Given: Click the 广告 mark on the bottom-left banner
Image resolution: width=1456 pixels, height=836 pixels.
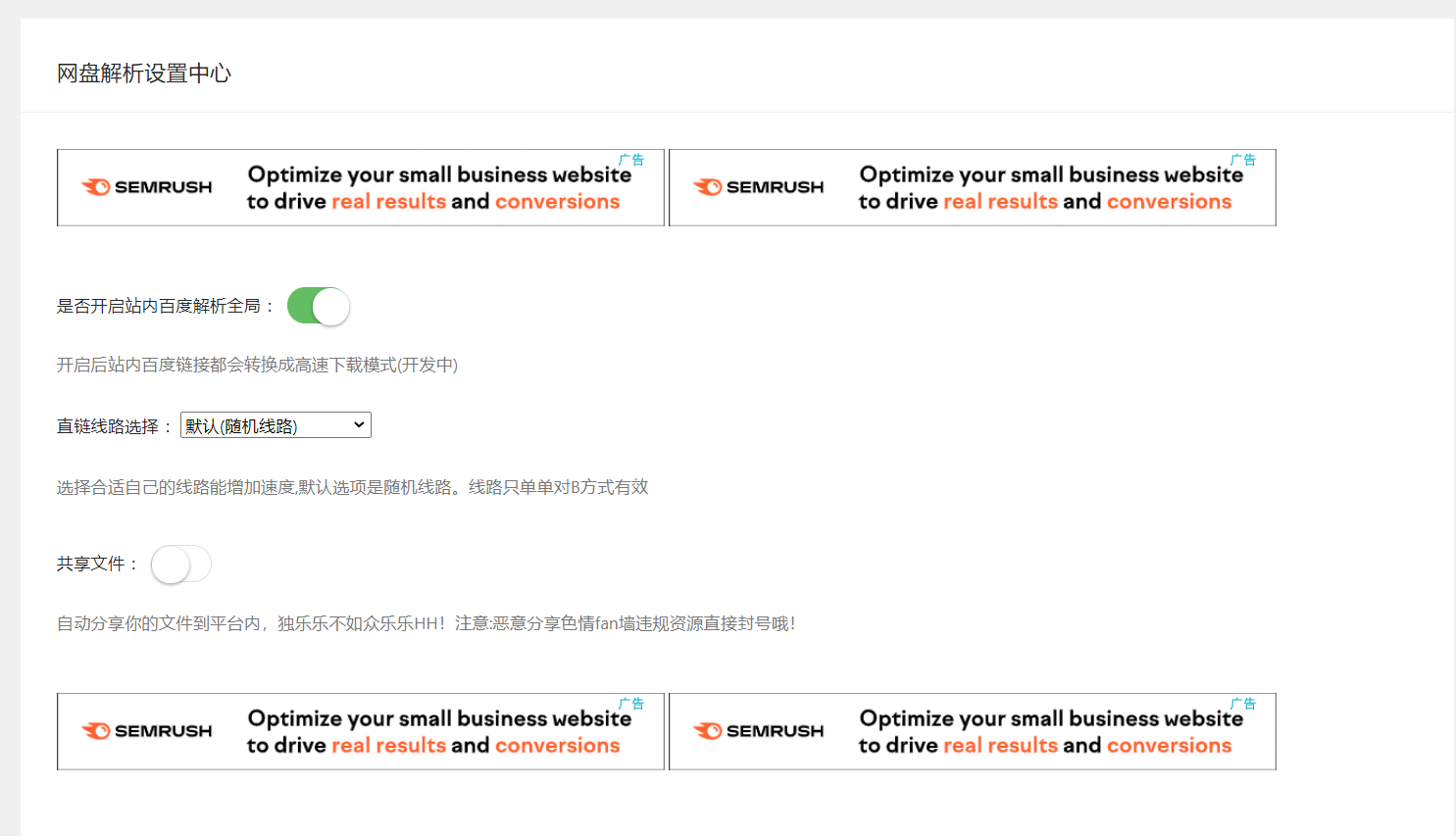Looking at the screenshot, I should (x=631, y=704).
